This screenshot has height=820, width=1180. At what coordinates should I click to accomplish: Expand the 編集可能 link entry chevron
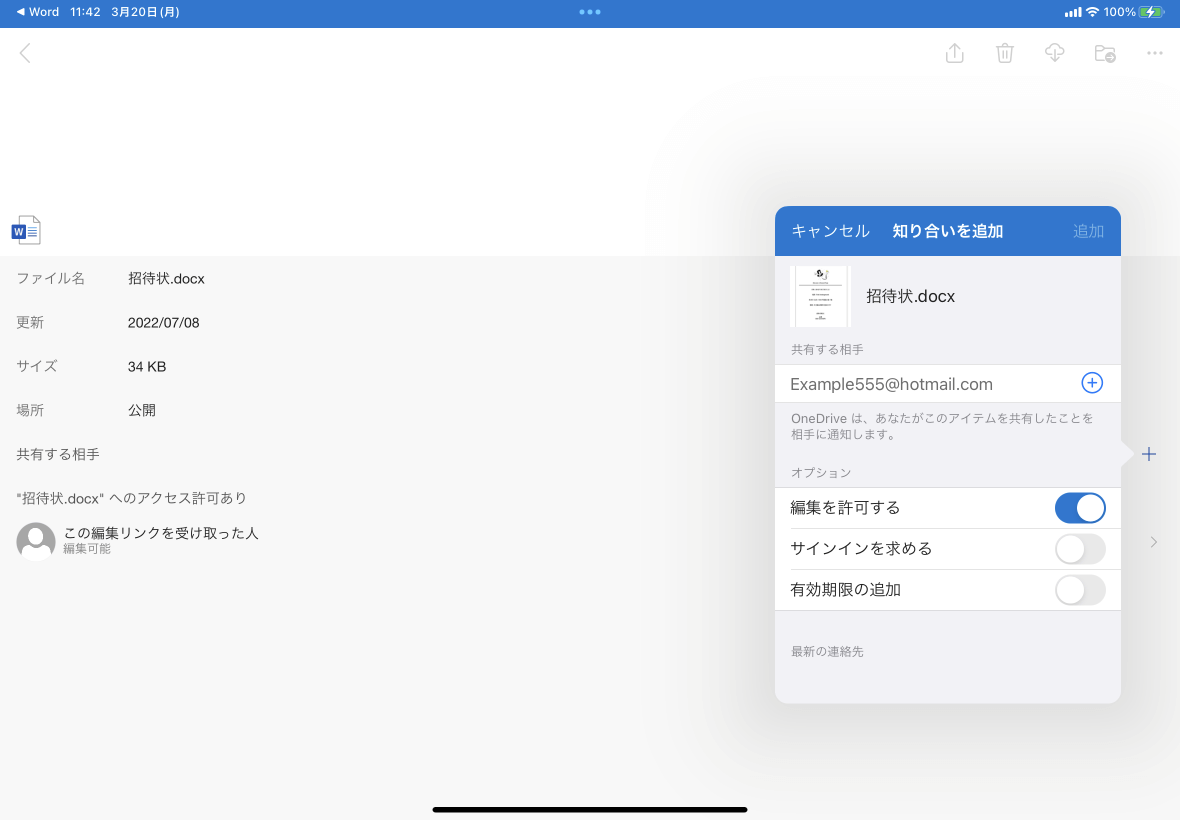[x=1154, y=542]
